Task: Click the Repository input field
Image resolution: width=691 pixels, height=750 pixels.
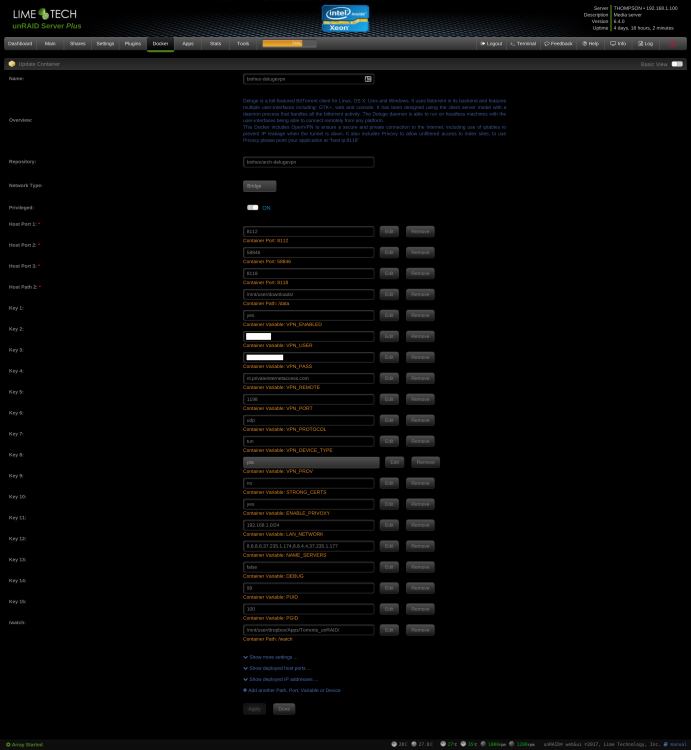Action: click(308, 162)
